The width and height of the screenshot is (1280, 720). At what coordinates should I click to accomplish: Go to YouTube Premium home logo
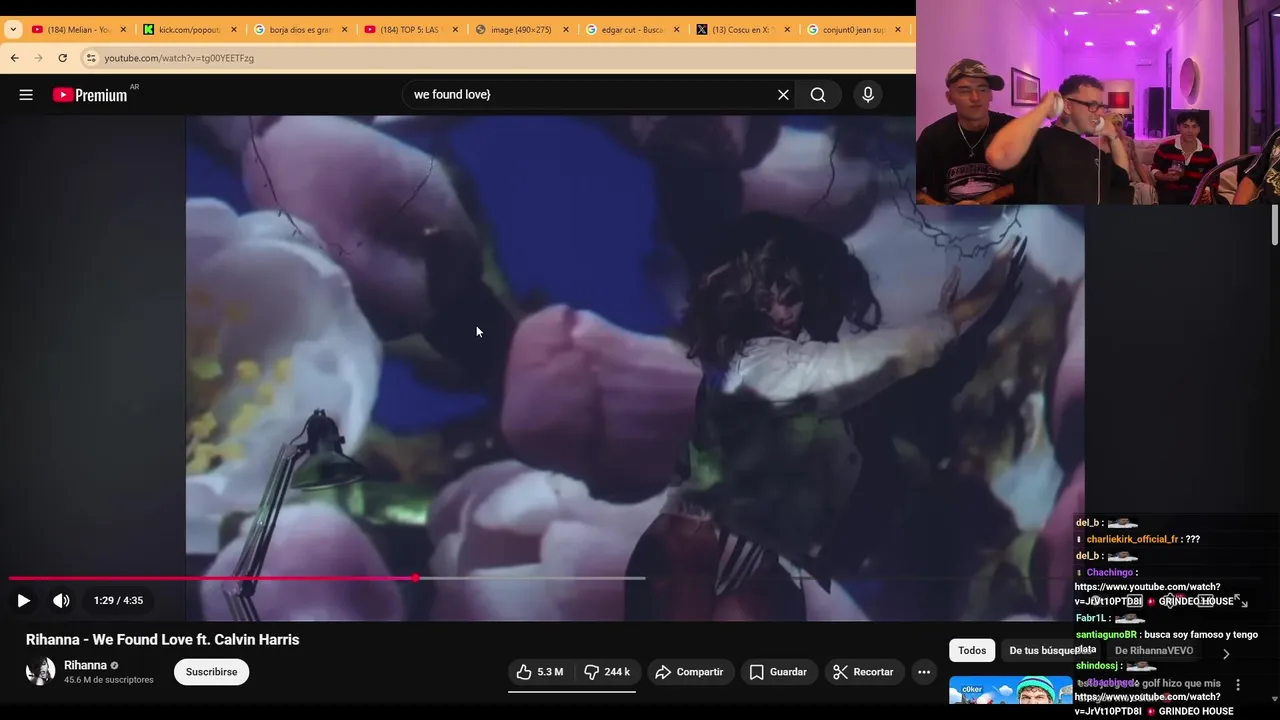click(x=91, y=95)
